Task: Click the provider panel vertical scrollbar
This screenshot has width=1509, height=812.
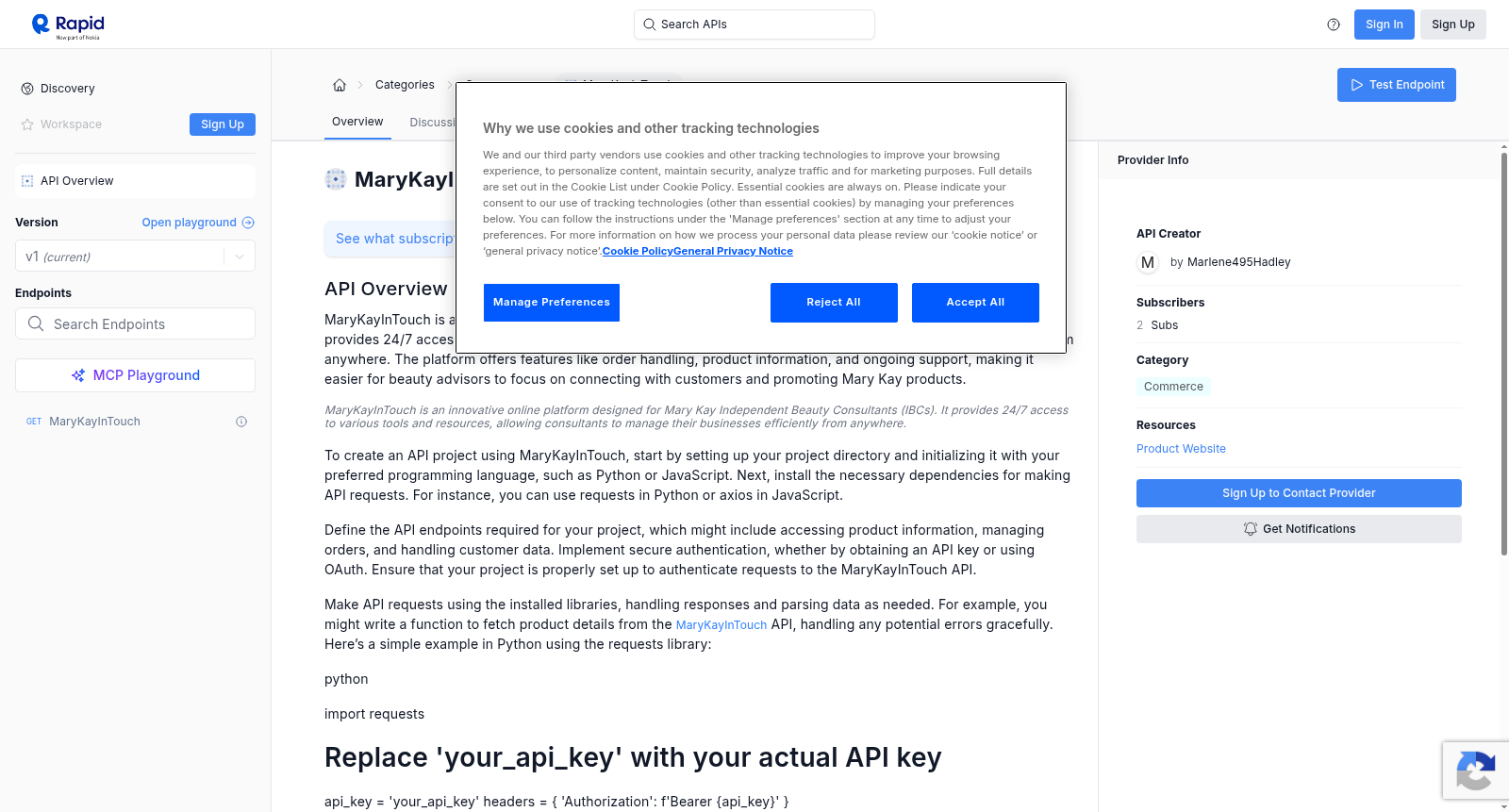Action: click(1503, 354)
